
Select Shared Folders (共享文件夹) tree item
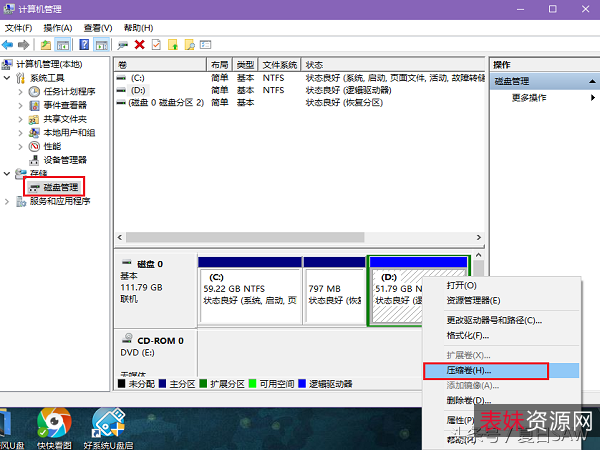65,119
